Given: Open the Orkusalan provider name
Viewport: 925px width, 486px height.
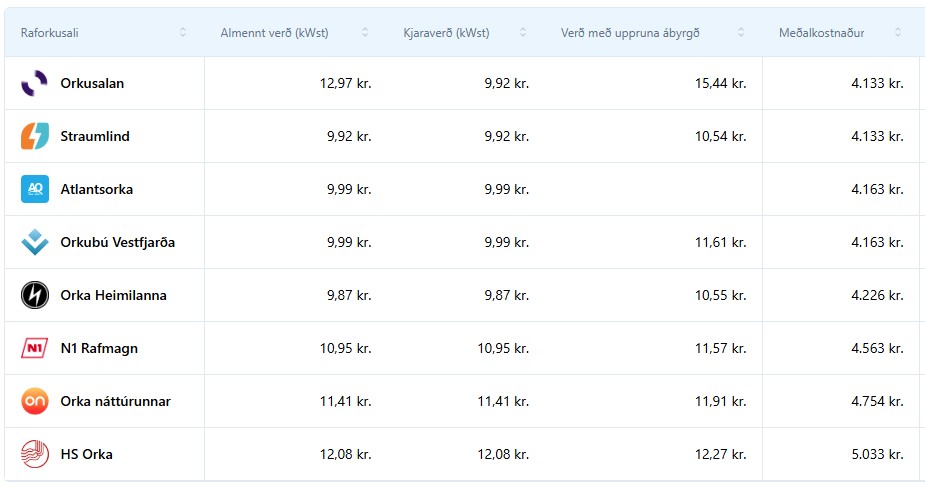Looking at the screenshot, I should [92, 84].
